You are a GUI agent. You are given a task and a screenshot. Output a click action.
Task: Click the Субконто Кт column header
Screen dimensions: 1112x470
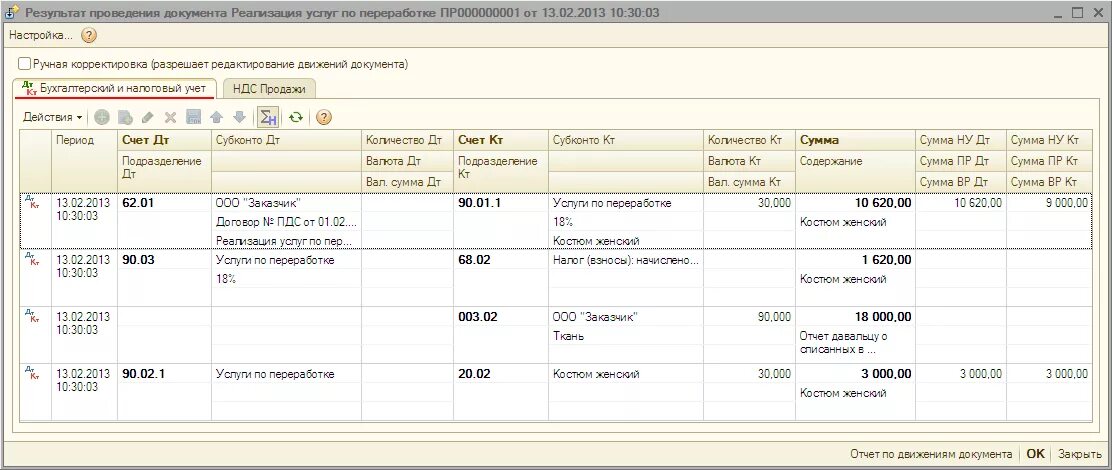626,140
